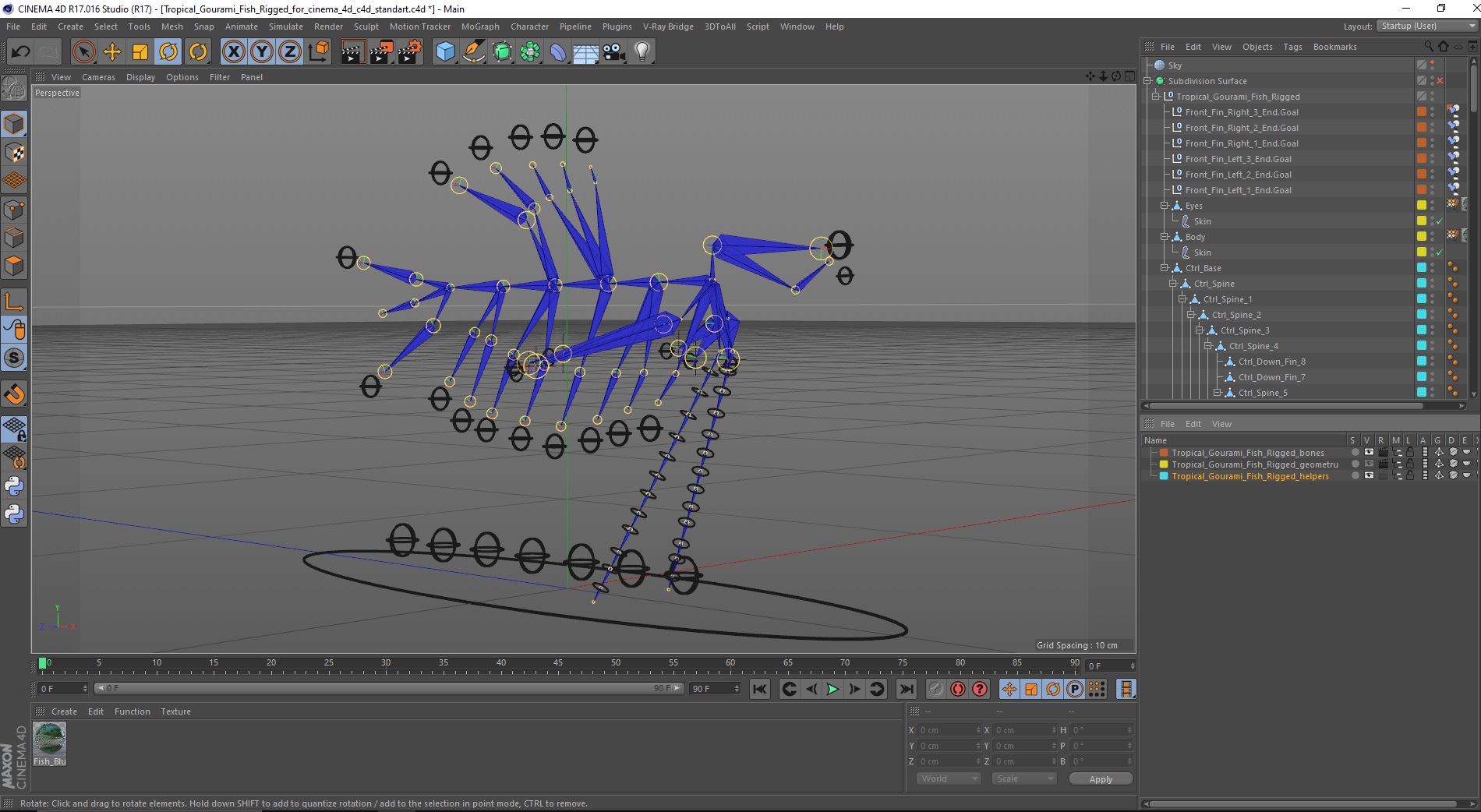1481x812 pixels.
Task: Open the Simulate menu
Action: [286, 26]
